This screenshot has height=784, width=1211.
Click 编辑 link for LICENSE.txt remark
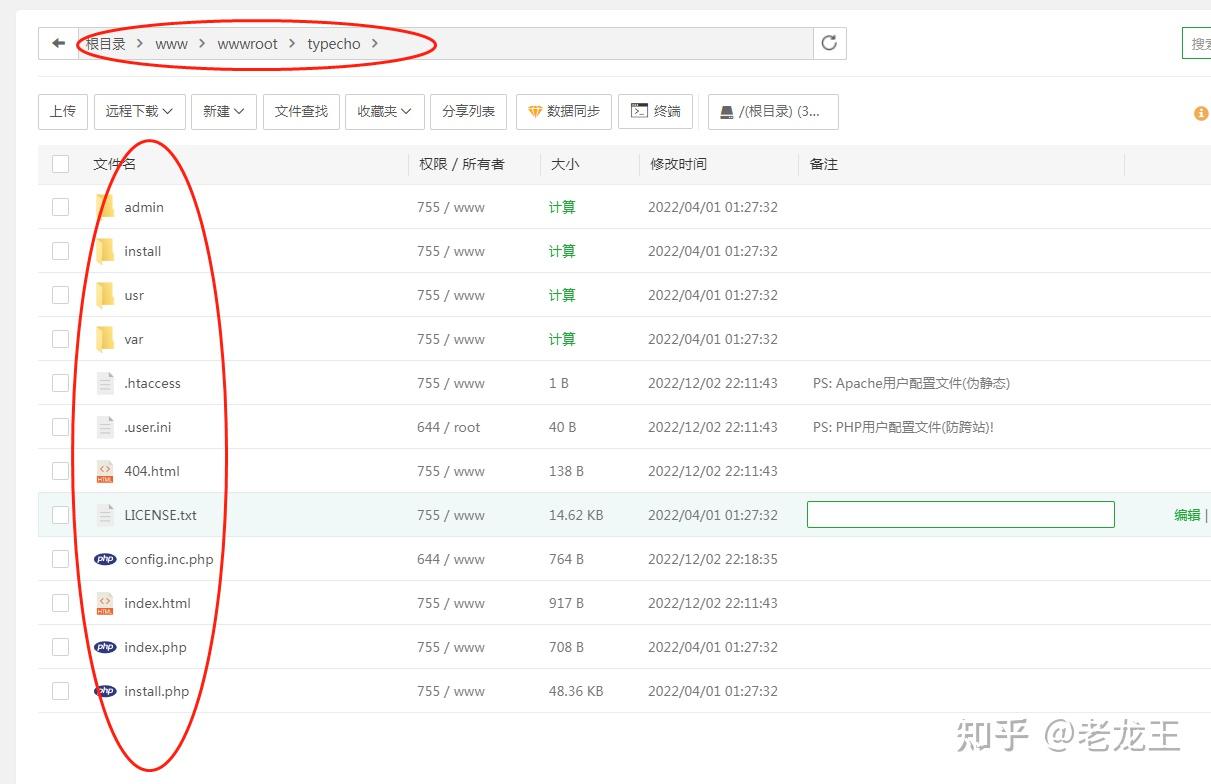tap(1186, 515)
